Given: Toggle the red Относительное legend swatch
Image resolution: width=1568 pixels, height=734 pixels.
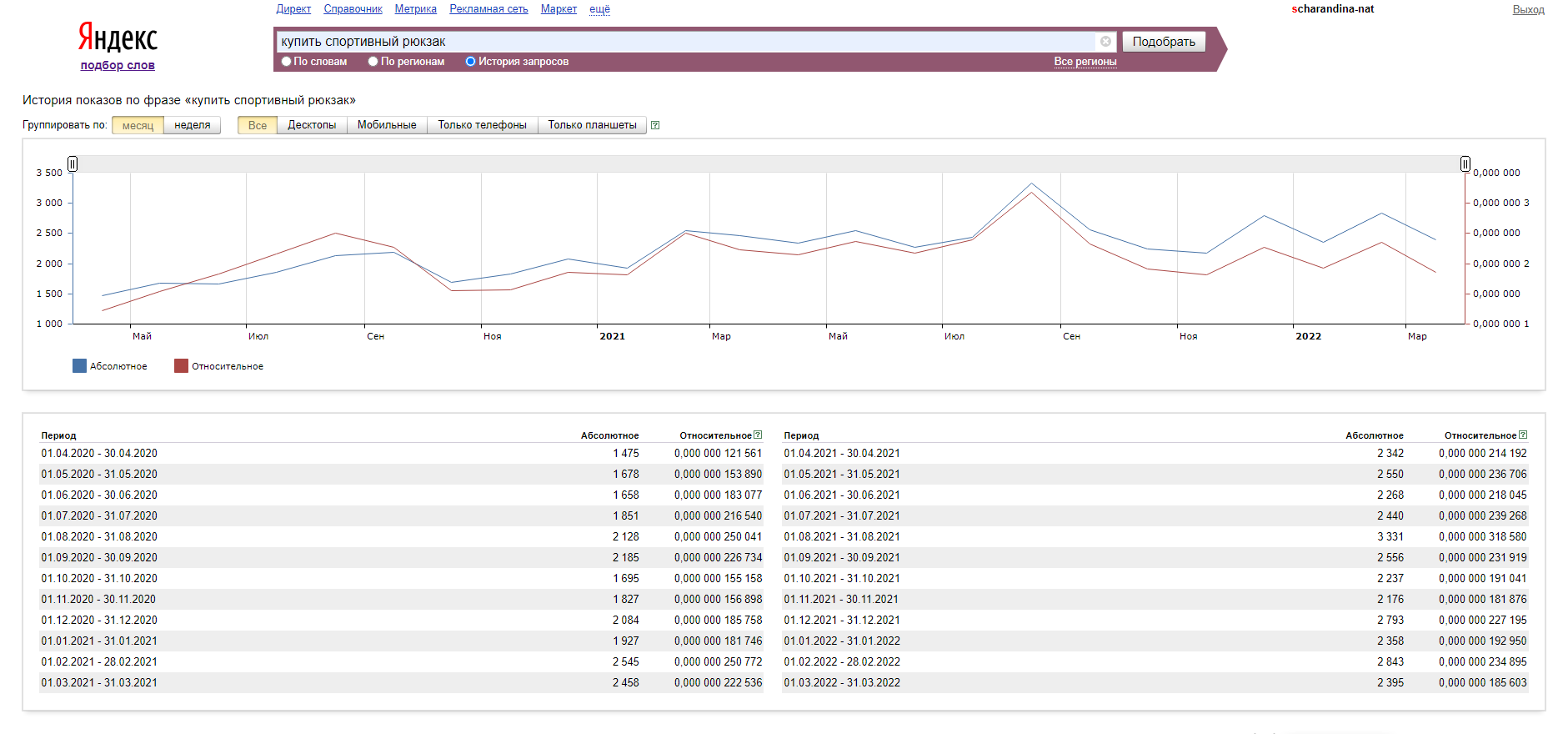Looking at the screenshot, I should pos(181,366).
